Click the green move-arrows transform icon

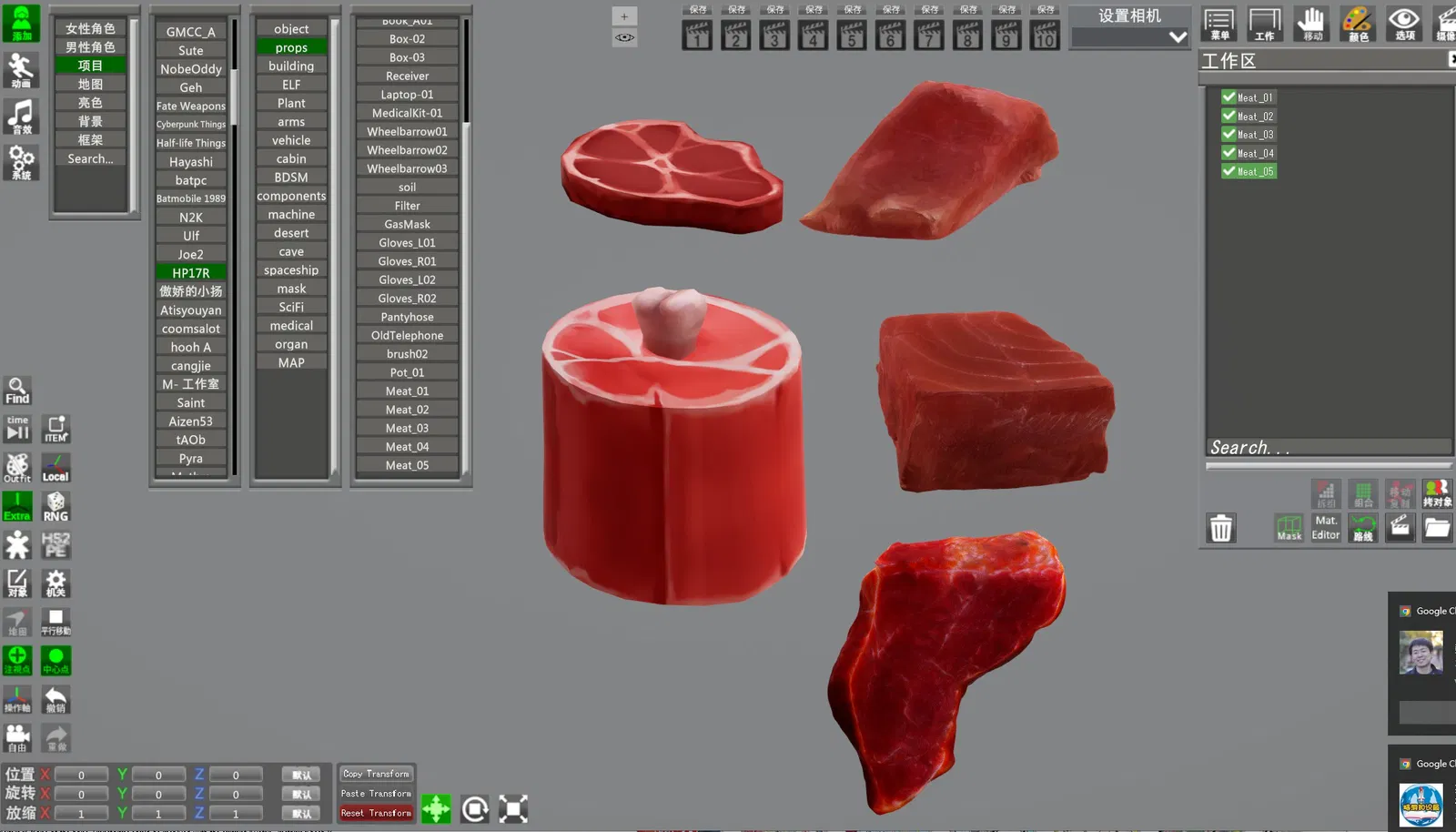436,808
